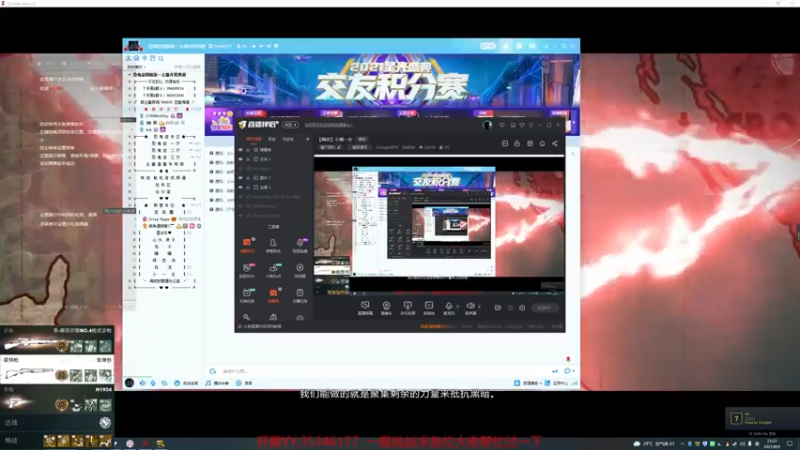Click the YY chat message input field
Image resolution: width=800 pixels, height=450 pixels.
[385, 371]
